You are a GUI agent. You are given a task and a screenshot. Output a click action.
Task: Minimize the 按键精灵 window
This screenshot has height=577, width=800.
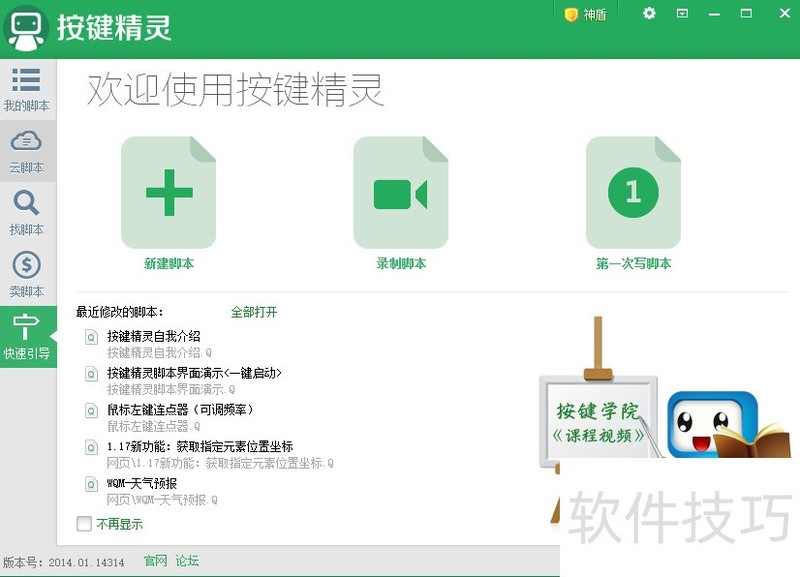(714, 14)
